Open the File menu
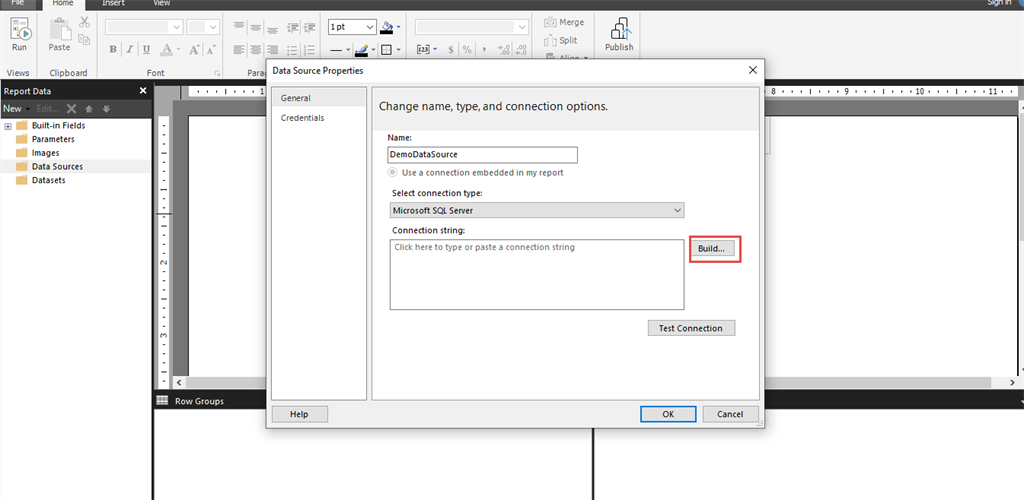The width and height of the screenshot is (1024, 500). (18, 3)
